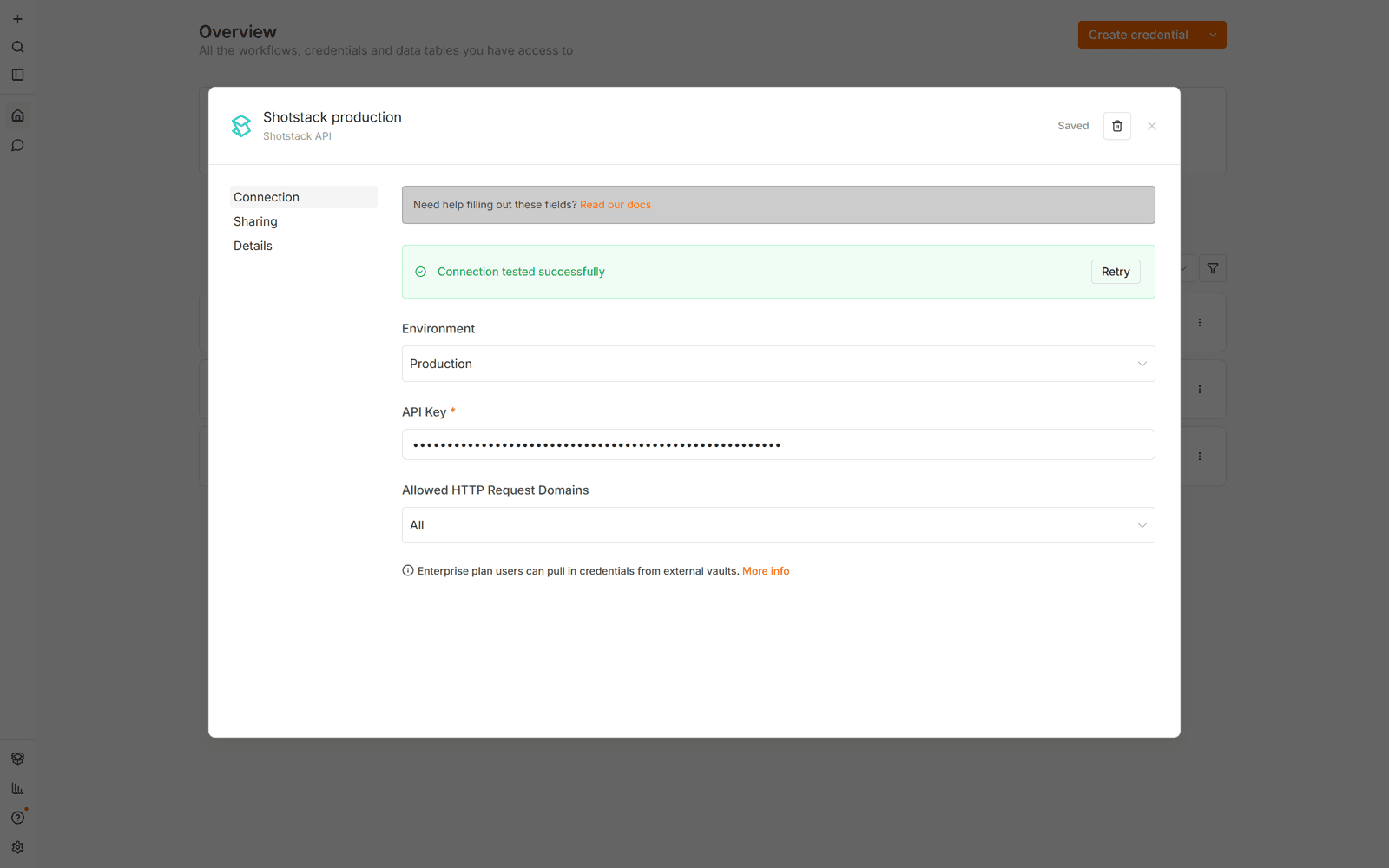Open the Create credential dropdown arrow
Image resolution: width=1389 pixels, height=868 pixels.
1213,35
